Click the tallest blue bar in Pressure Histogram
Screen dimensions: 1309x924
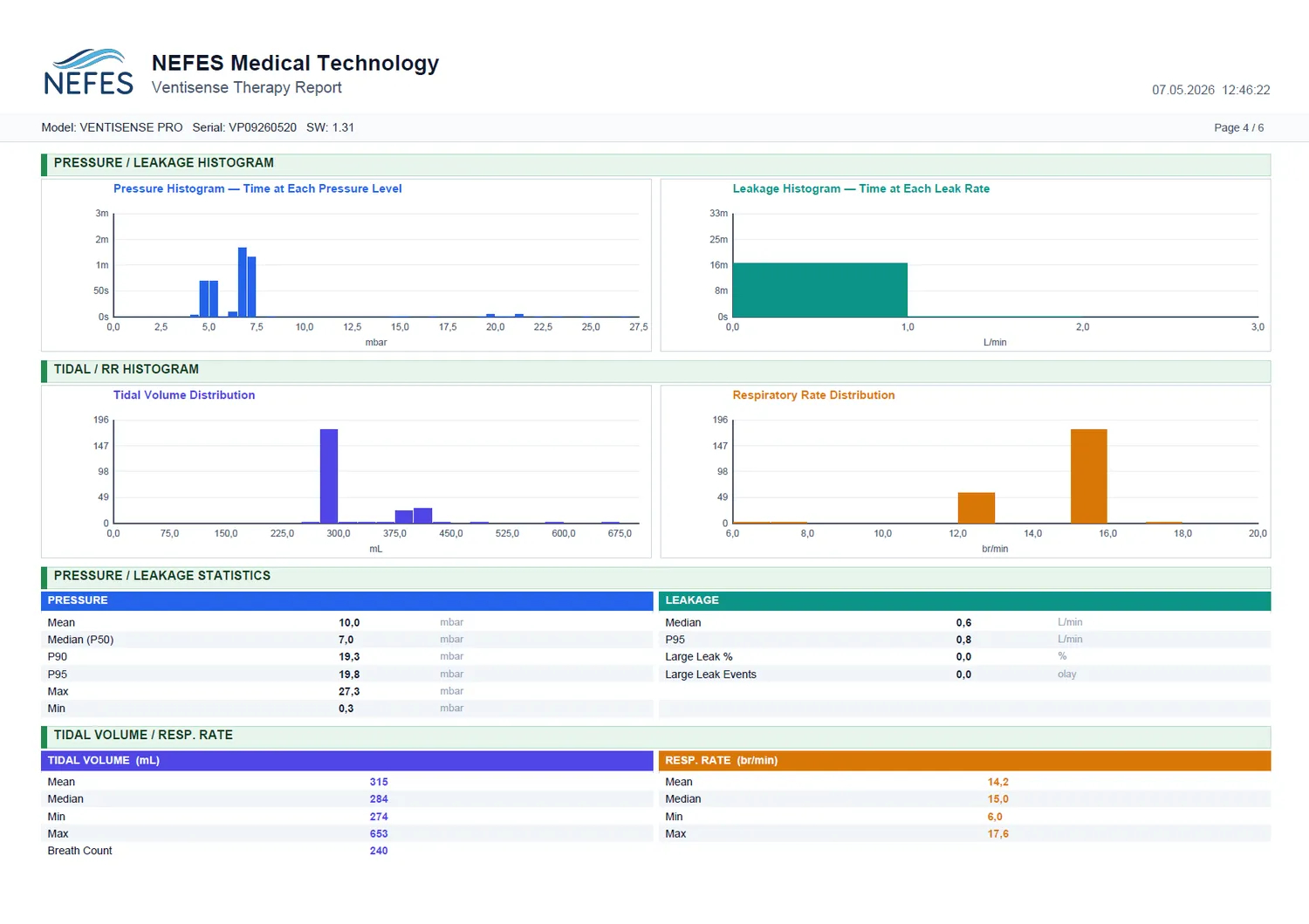point(243,283)
